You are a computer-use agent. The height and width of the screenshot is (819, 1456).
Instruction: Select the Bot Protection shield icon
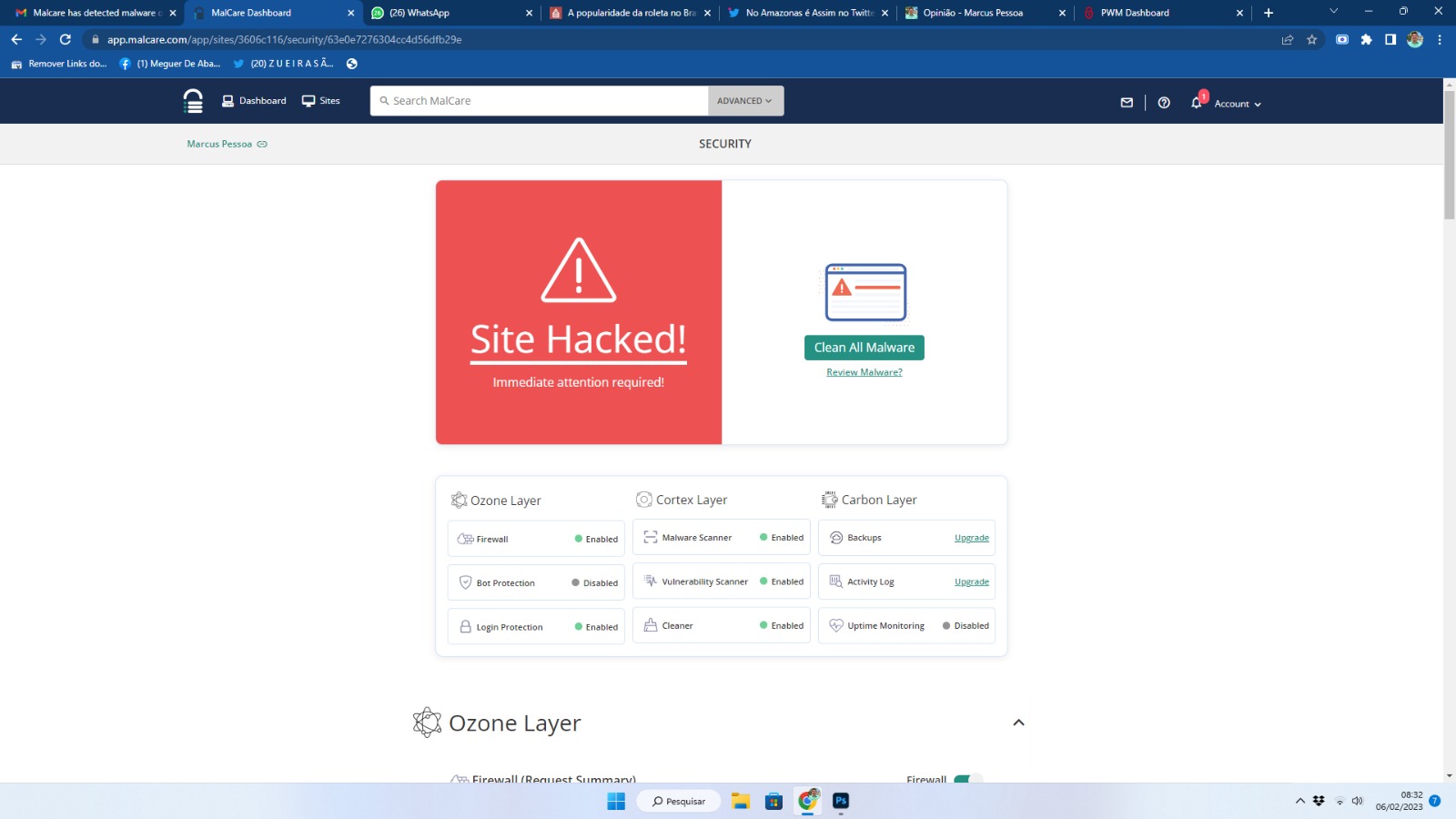pos(465,582)
